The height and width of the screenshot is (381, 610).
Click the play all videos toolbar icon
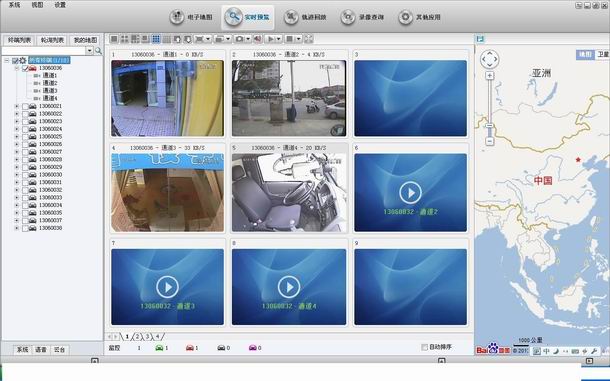tap(271, 39)
